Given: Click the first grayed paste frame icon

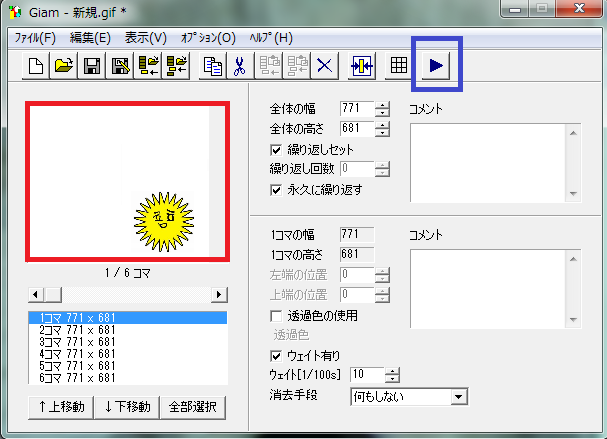Looking at the screenshot, I should coord(269,65).
